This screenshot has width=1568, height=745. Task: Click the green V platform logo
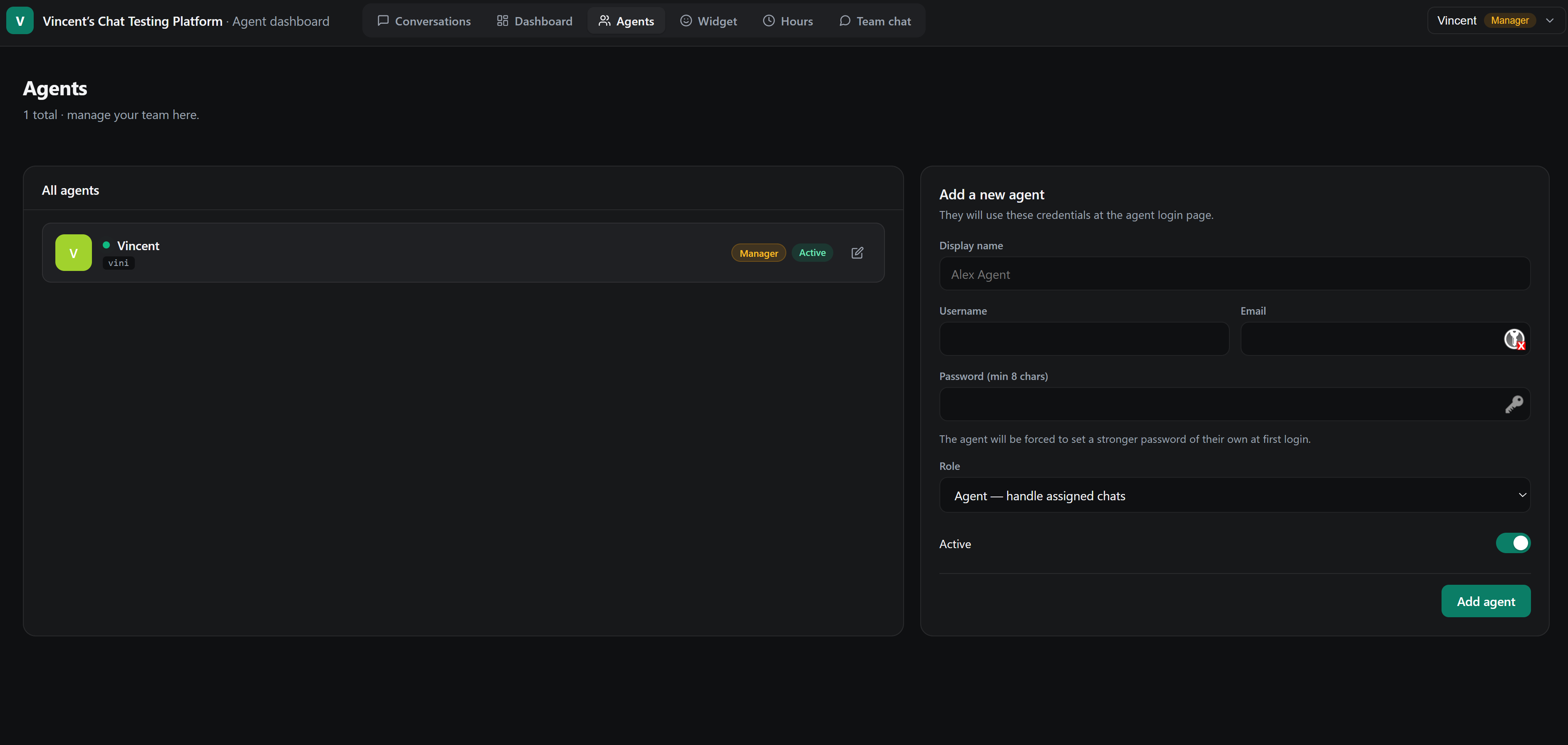tap(20, 21)
